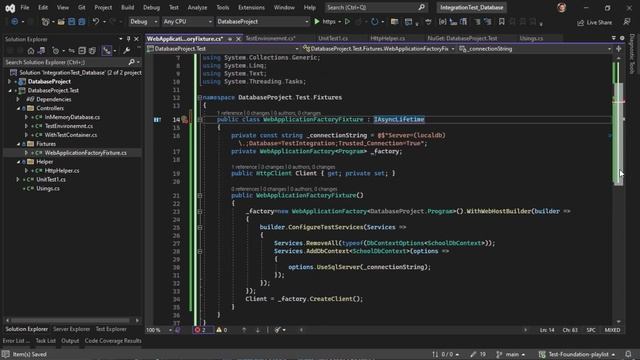
Task: Click the main git branch in status bar
Action: pos(510,354)
